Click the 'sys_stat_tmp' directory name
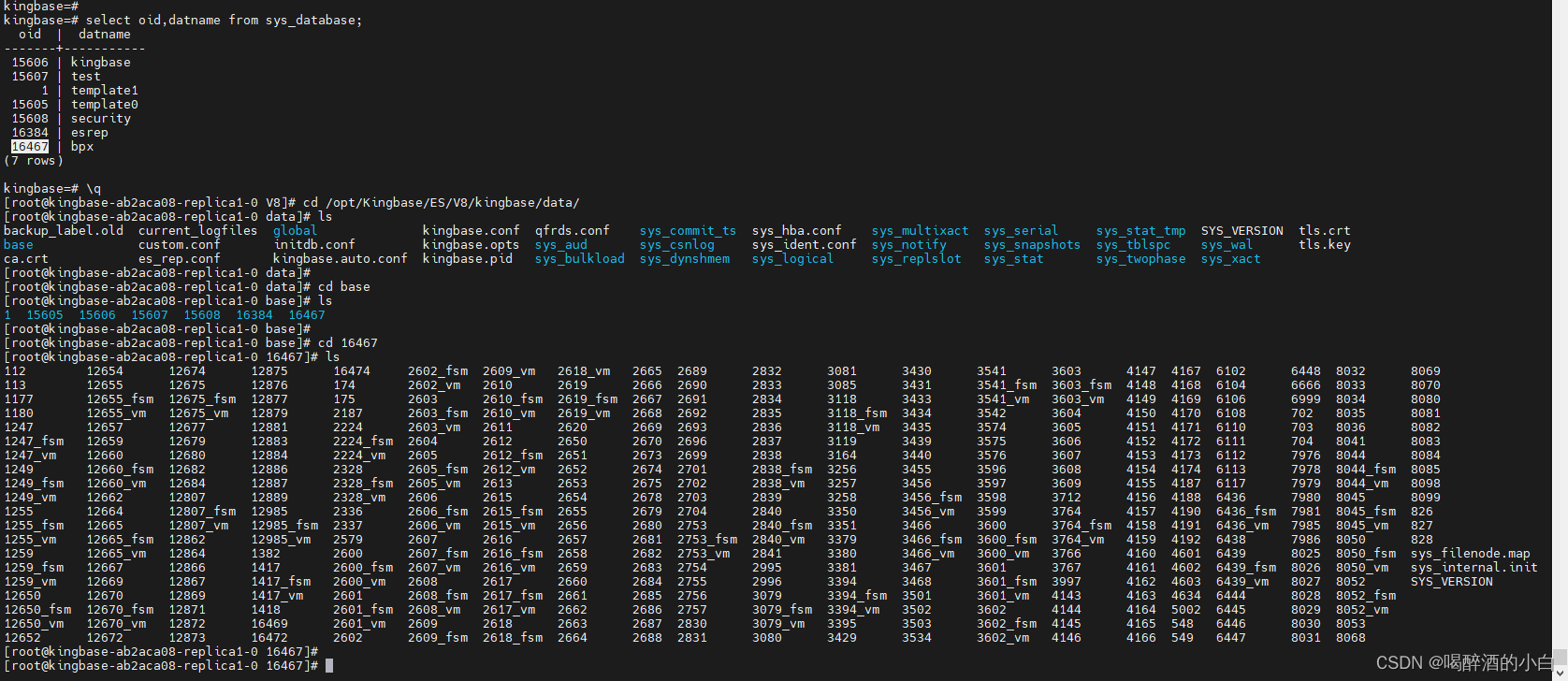The height and width of the screenshot is (681, 1568). 1141,231
